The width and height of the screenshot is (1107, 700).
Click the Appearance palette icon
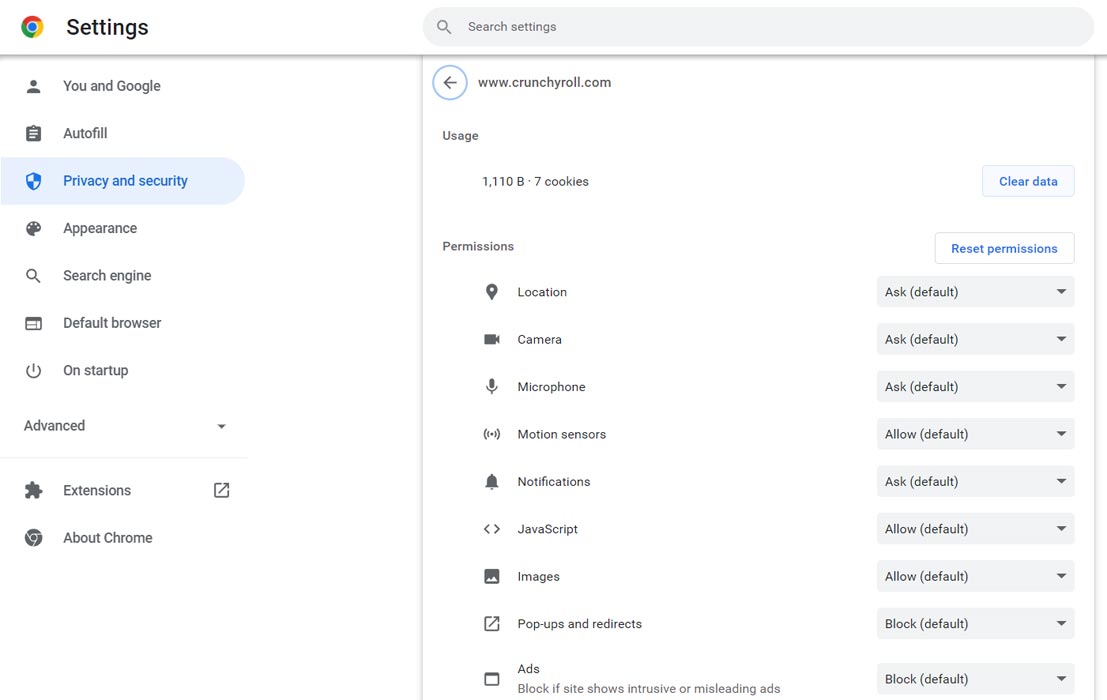[33, 228]
